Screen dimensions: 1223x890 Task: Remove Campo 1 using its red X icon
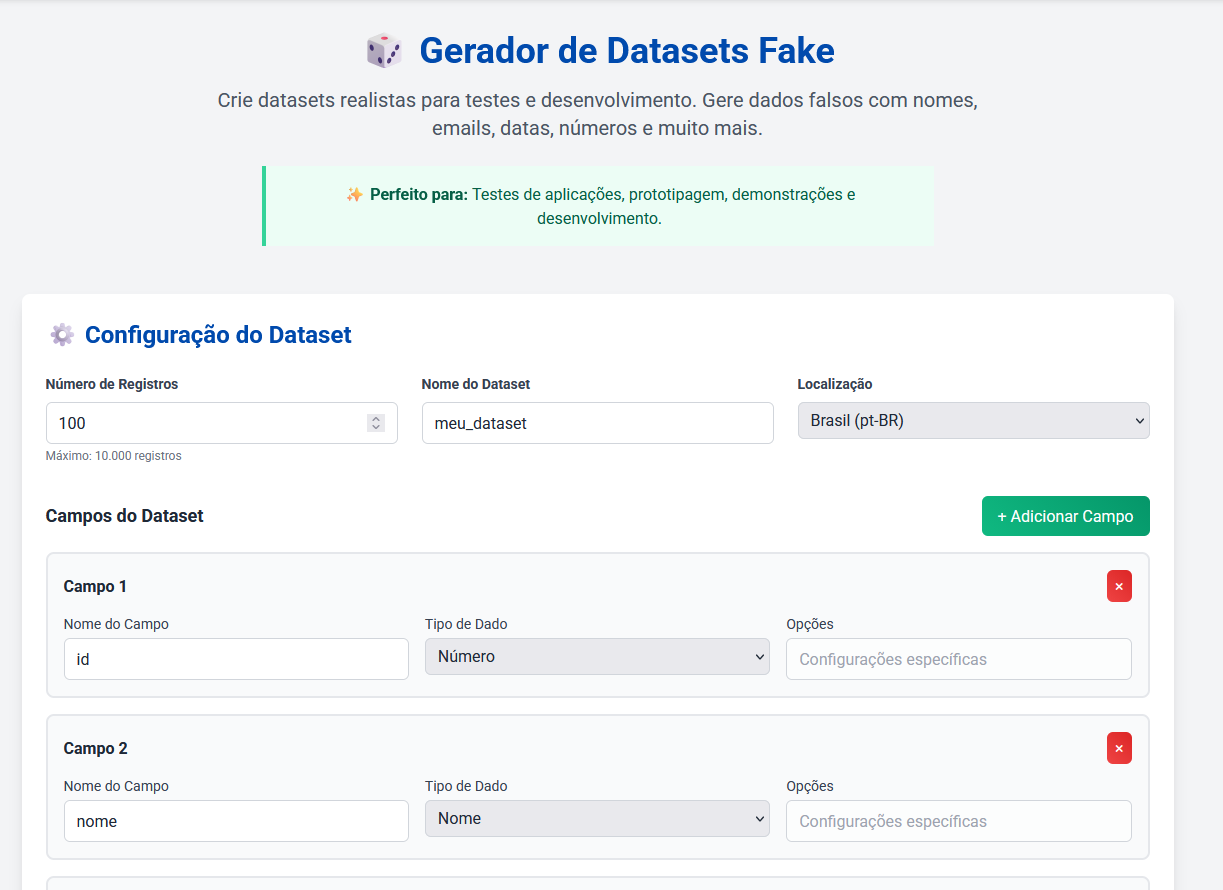(1118, 586)
